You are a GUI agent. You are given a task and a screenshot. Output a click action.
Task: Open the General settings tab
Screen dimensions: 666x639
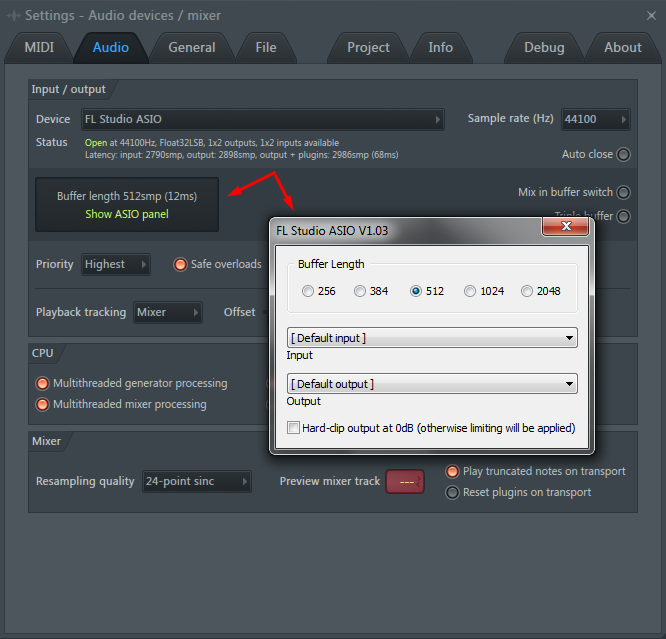tap(192, 48)
